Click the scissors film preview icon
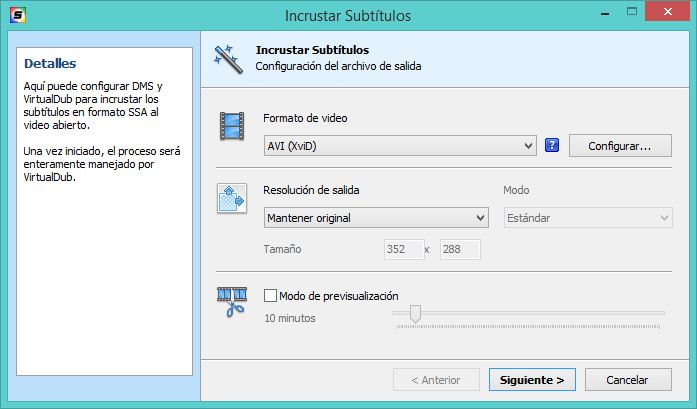 point(232,302)
